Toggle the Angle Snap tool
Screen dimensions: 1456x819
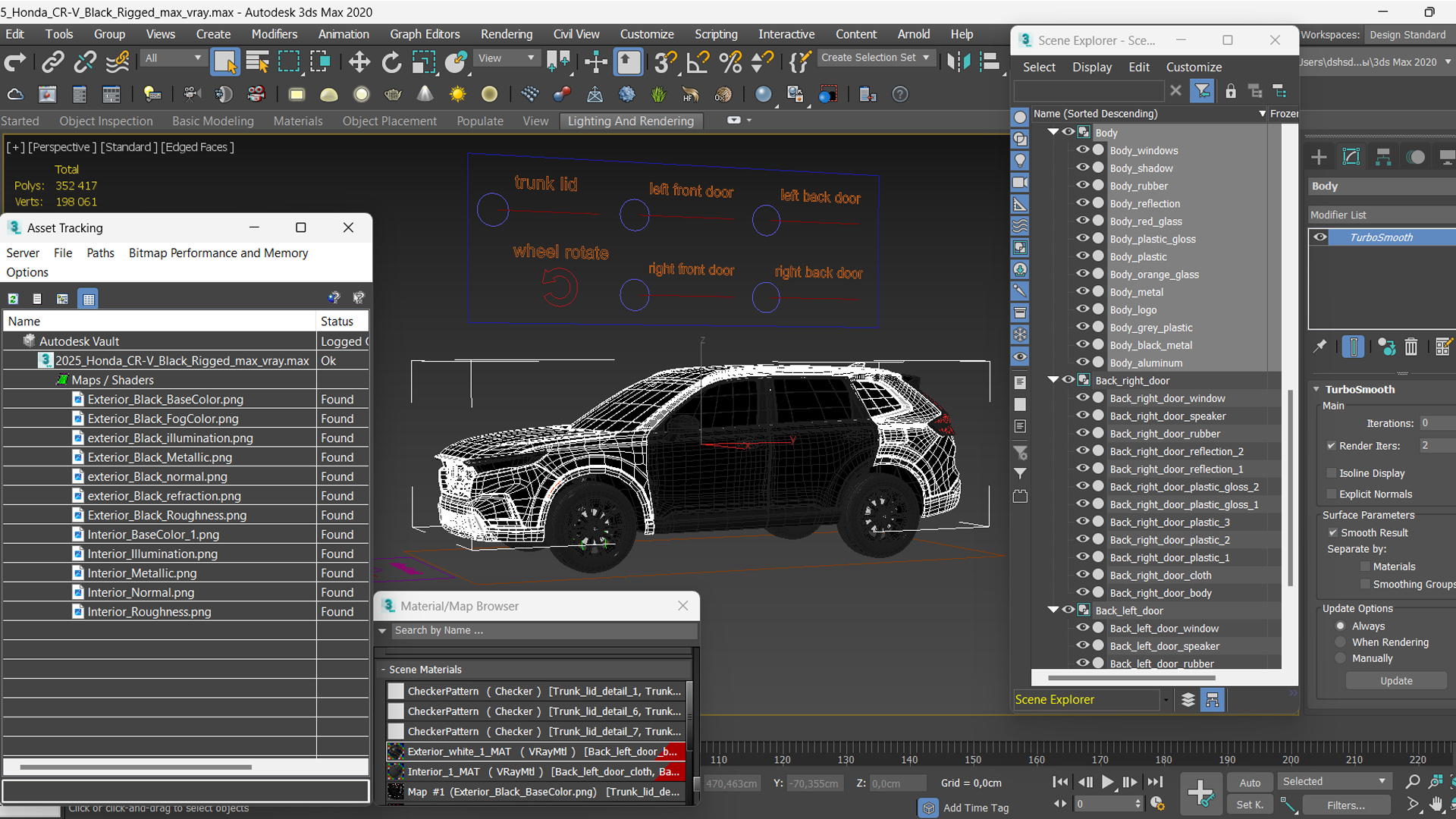[697, 62]
